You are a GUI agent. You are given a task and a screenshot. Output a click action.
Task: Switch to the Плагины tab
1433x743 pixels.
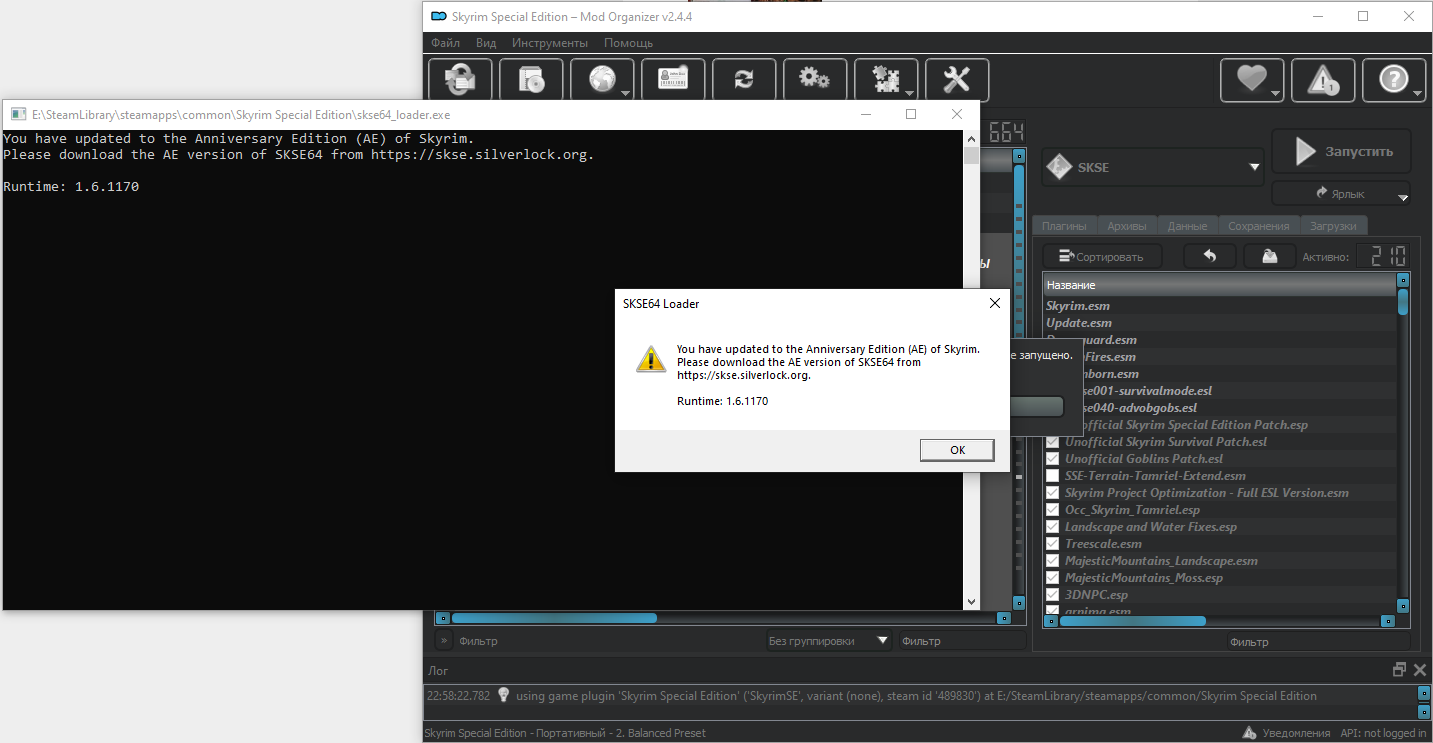point(1064,226)
